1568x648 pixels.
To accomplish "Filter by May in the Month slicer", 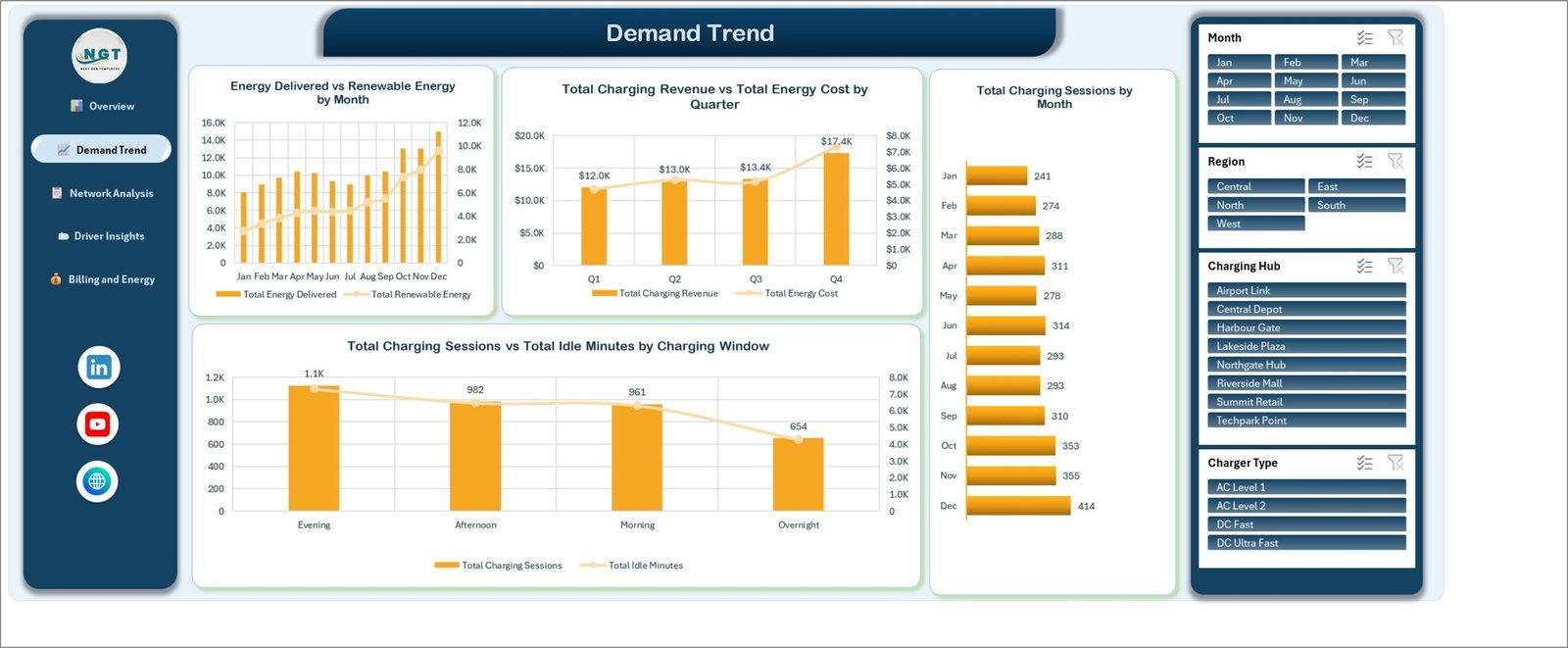I will click(x=1306, y=80).
